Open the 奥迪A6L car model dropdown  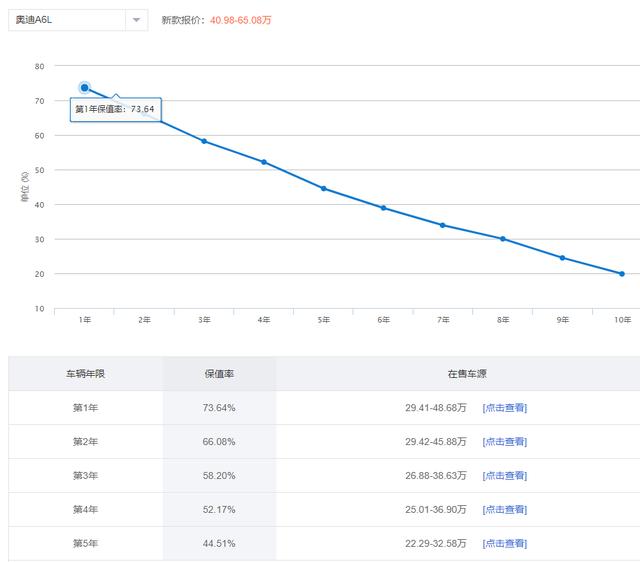tap(78, 20)
